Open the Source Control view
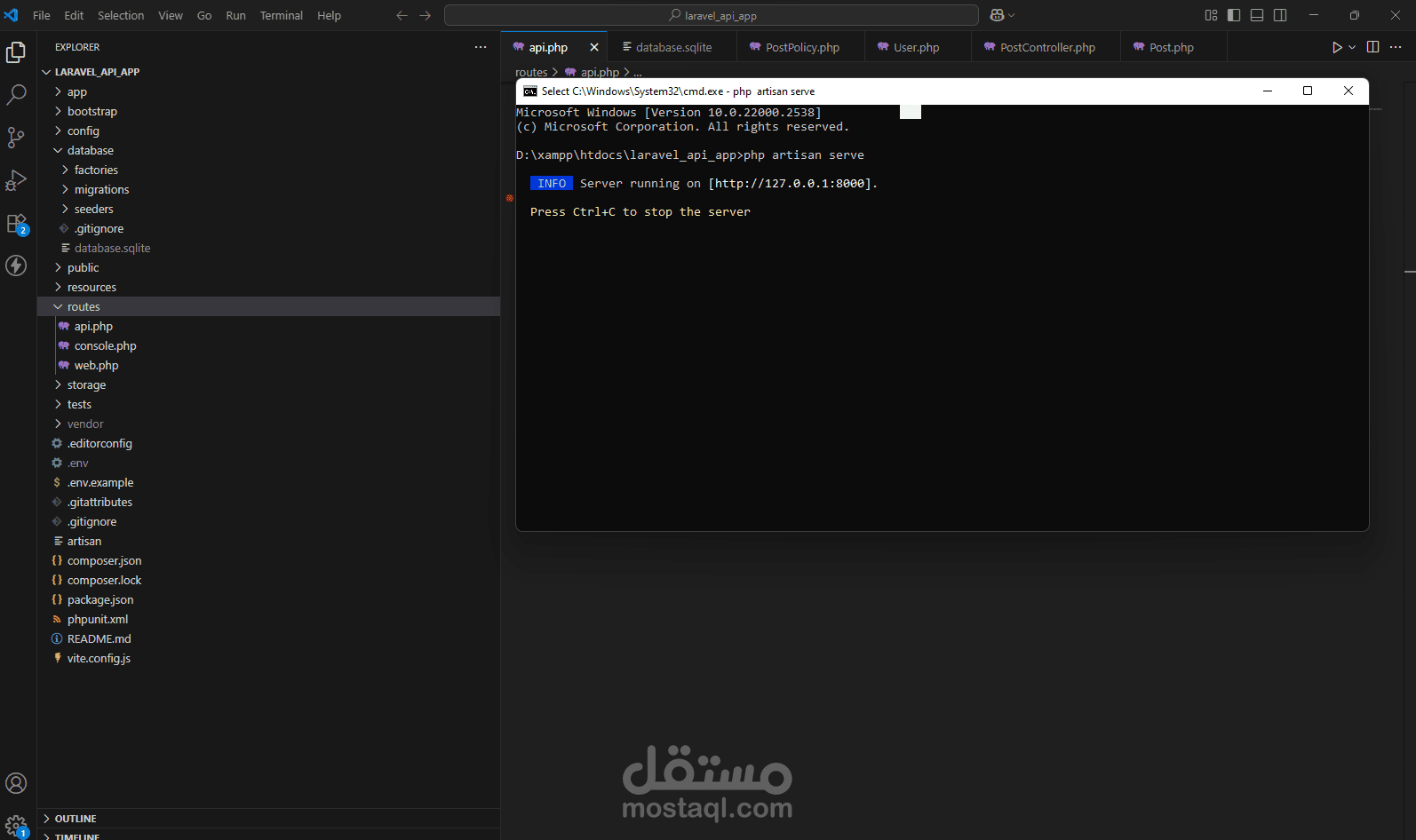 tap(16, 138)
